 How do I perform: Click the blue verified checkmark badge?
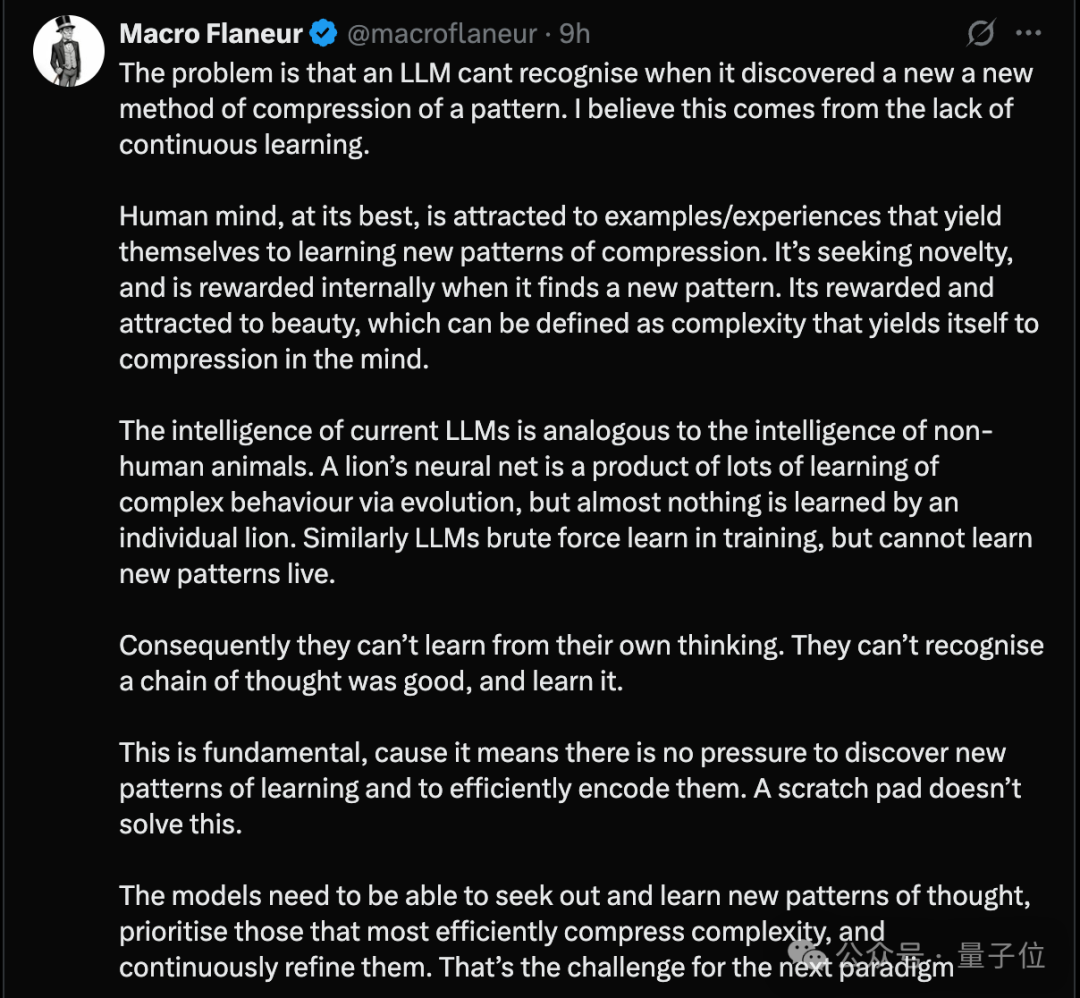(324, 34)
